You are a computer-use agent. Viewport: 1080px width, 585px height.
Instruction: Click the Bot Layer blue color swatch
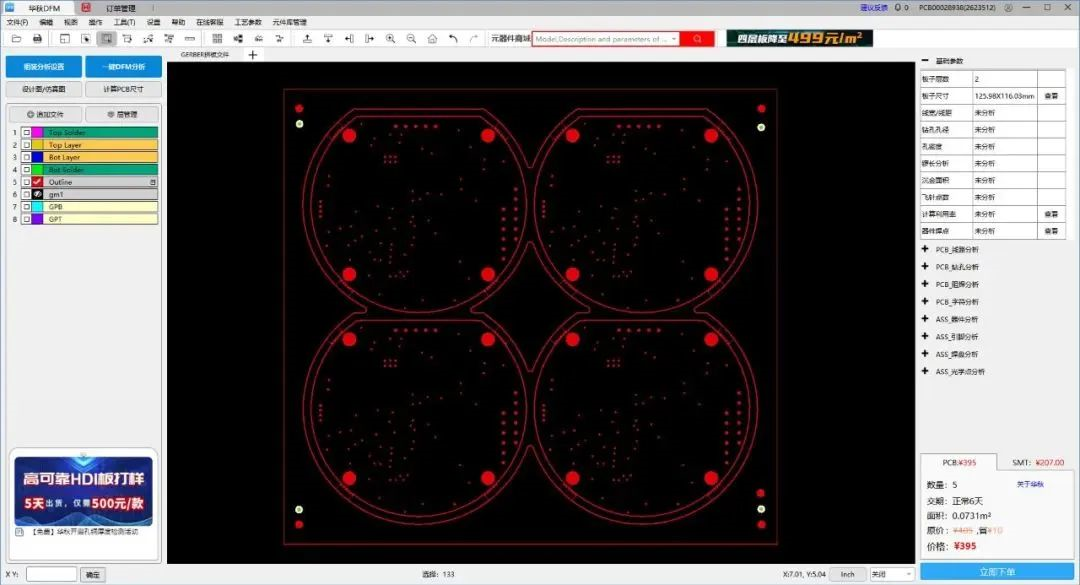tap(37, 157)
